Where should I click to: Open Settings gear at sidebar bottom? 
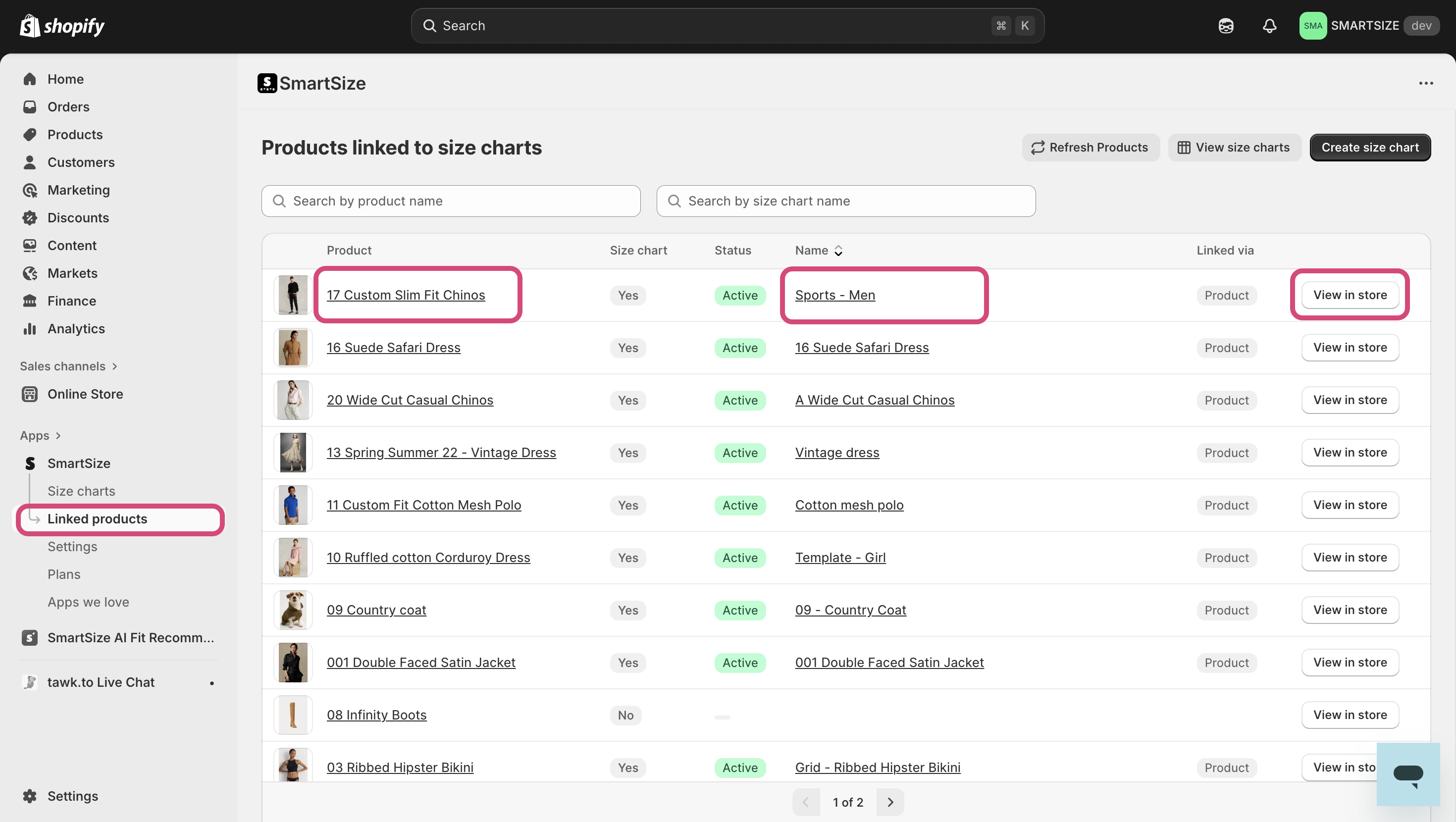click(x=29, y=796)
